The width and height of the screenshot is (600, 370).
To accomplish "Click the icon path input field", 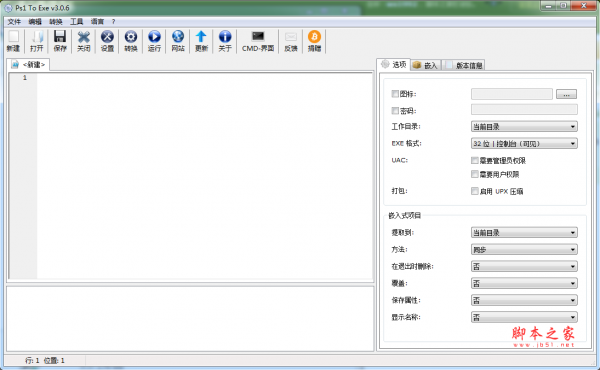I will click(512, 94).
